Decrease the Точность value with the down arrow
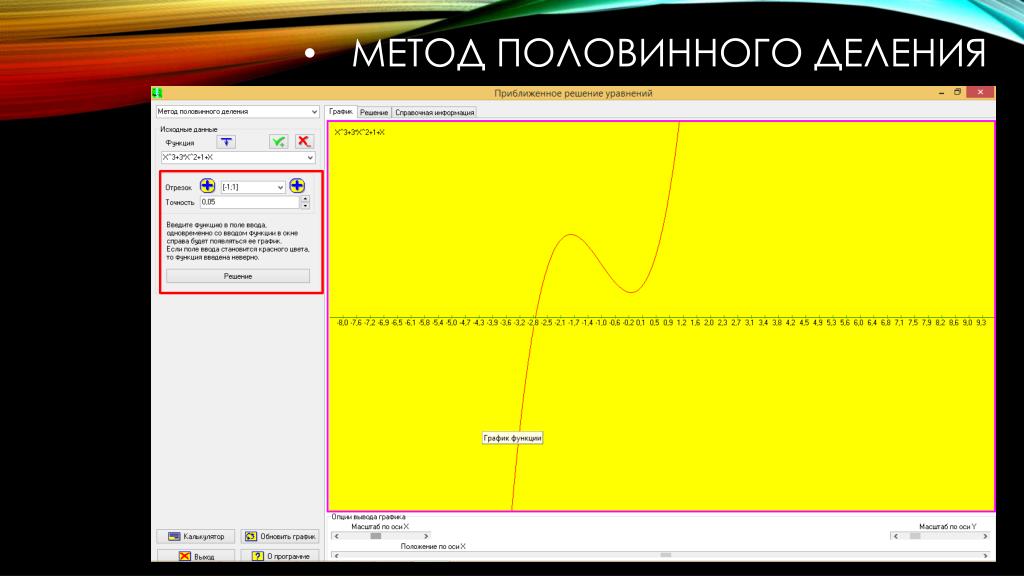Image resolution: width=1024 pixels, height=576 pixels. pyautogui.click(x=305, y=206)
